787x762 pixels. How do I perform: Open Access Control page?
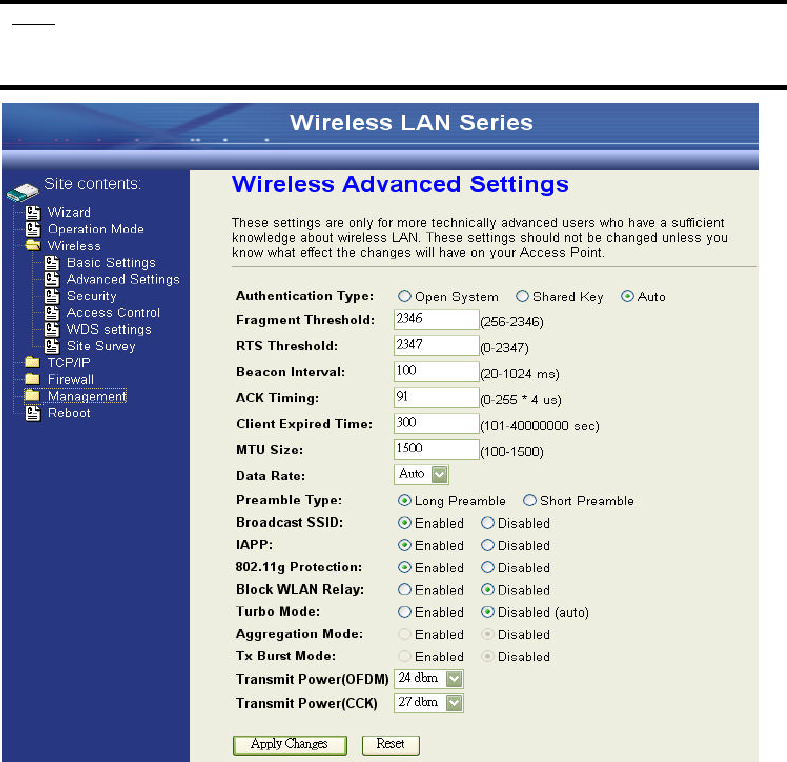coord(113,313)
